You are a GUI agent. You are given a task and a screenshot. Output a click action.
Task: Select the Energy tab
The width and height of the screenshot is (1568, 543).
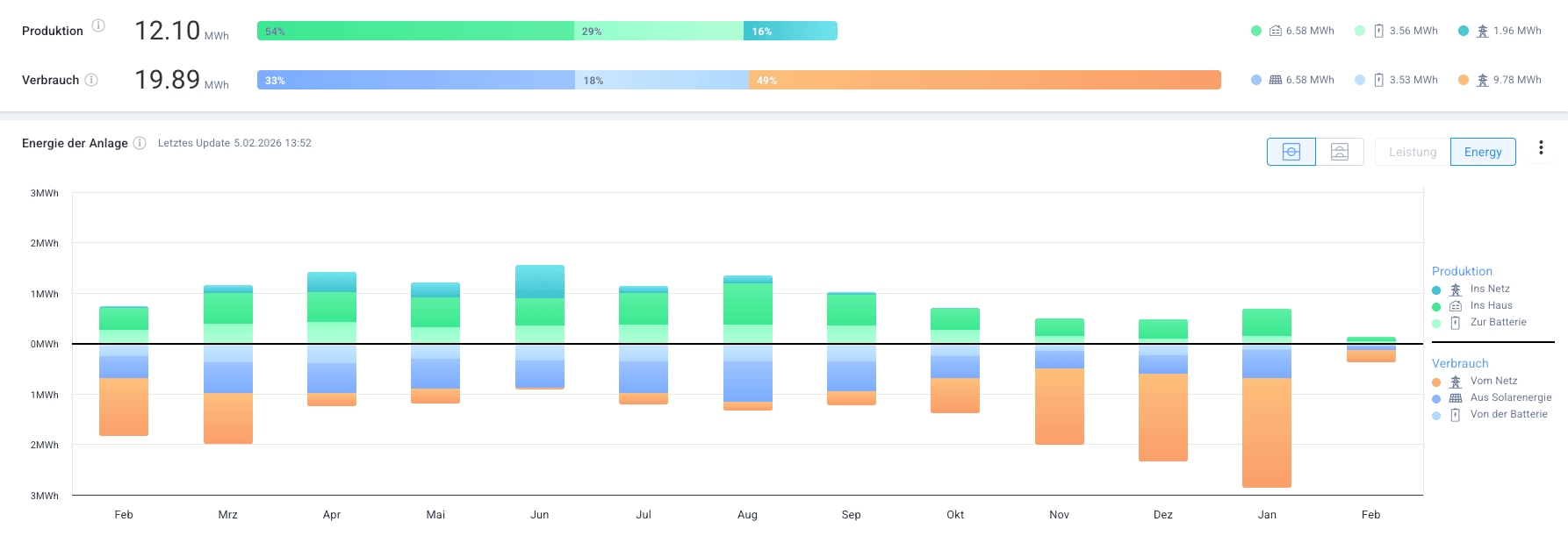pyautogui.click(x=1483, y=152)
